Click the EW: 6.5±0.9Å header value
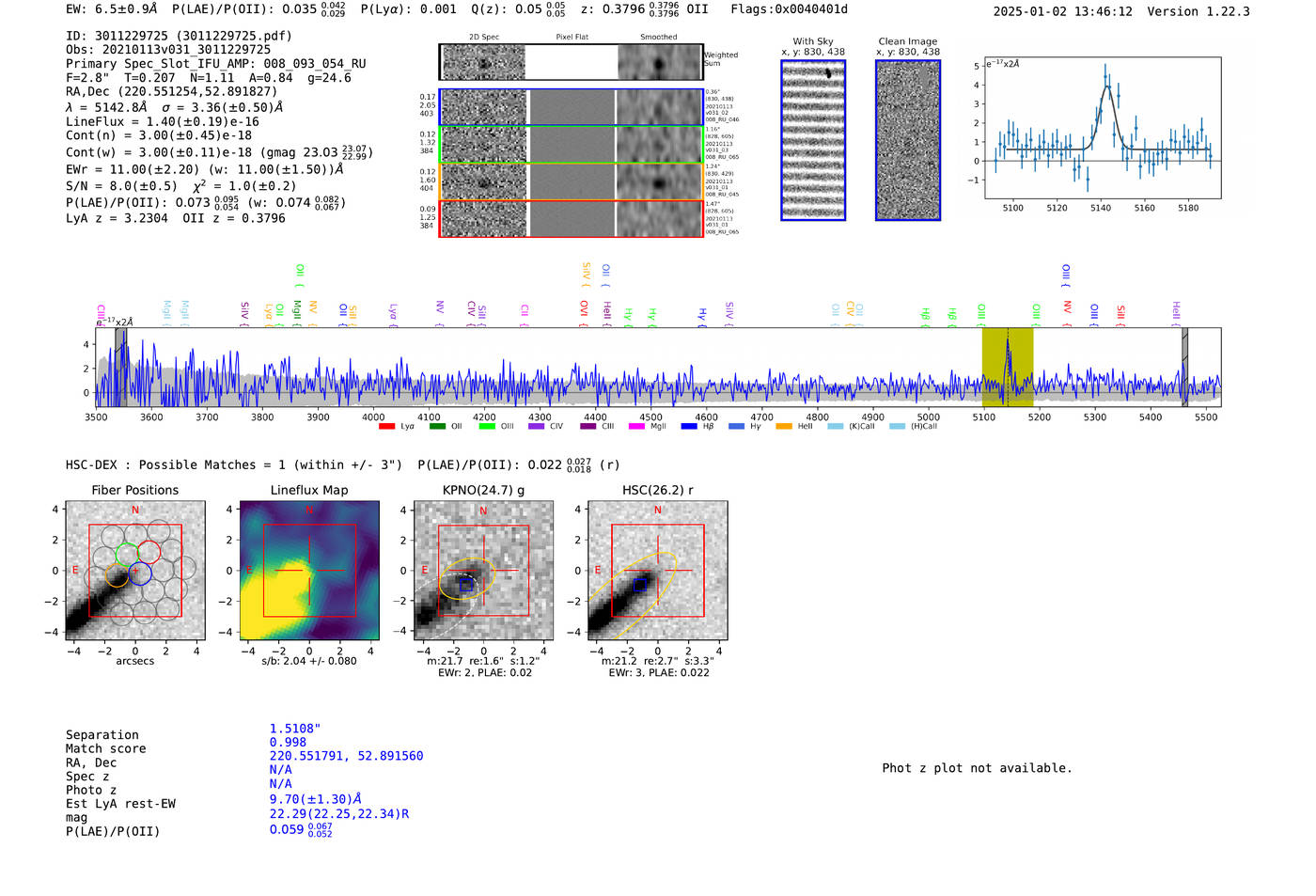The width and height of the screenshot is (1316, 896). 112,9
